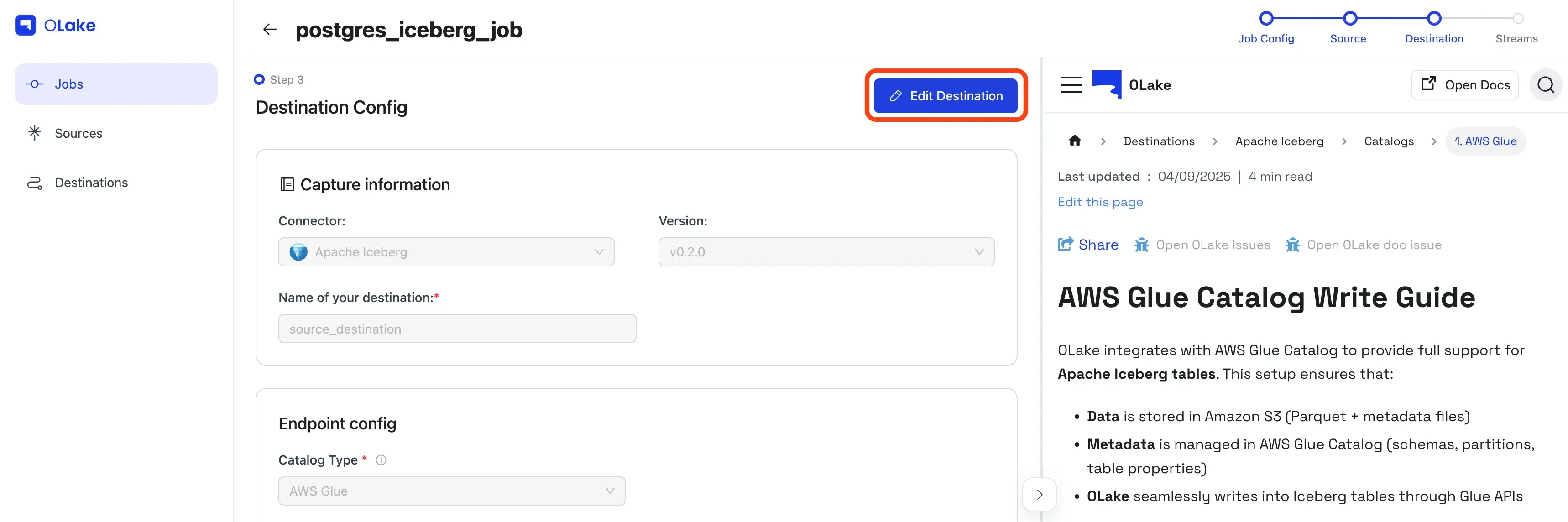Select Sources in the sidebar

click(78, 133)
